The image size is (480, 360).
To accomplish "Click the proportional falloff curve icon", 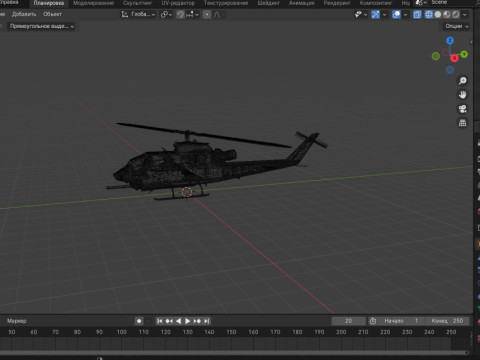I will point(217,15).
